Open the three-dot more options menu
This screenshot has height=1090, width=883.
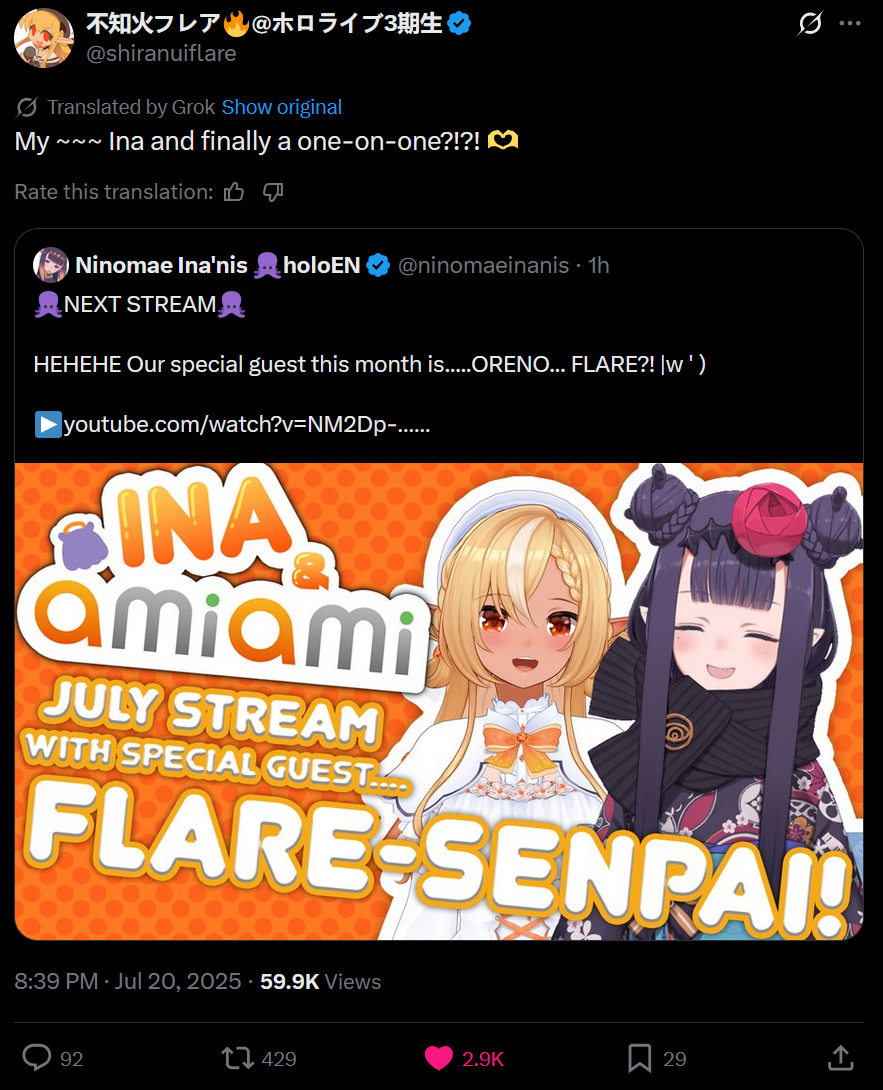pyautogui.click(x=850, y=24)
